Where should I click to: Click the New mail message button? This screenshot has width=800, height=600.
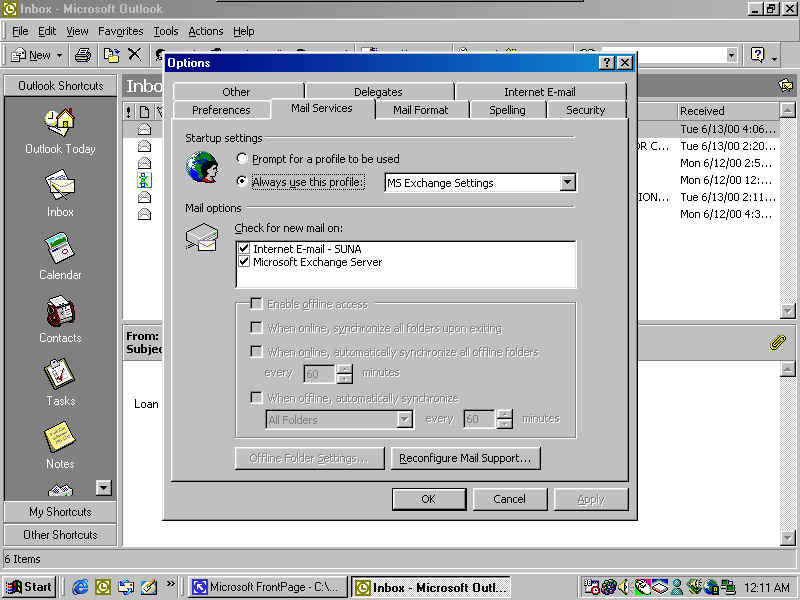pyautogui.click(x=32, y=55)
